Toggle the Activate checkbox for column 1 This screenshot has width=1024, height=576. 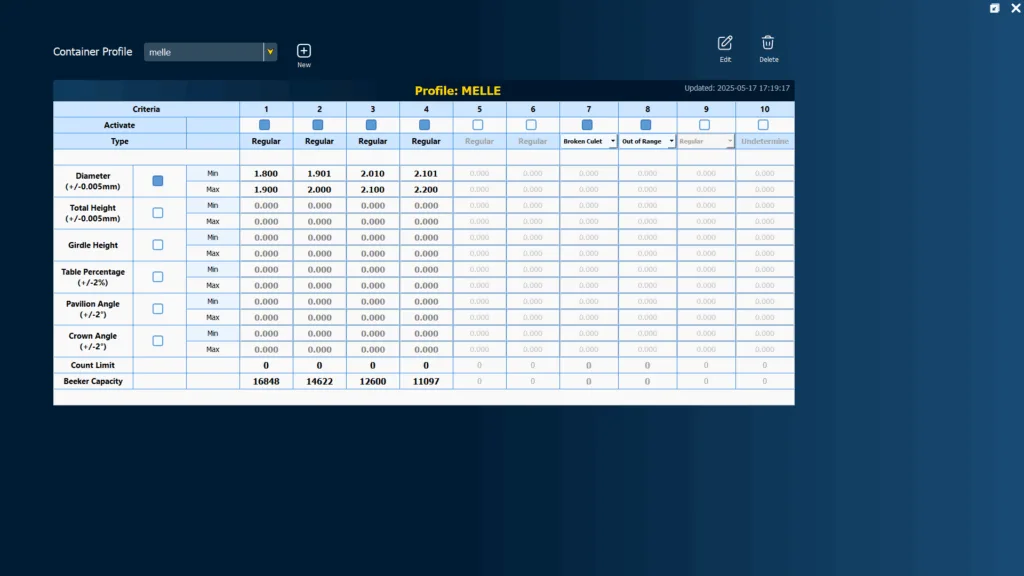pyautogui.click(x=264, y=125)
